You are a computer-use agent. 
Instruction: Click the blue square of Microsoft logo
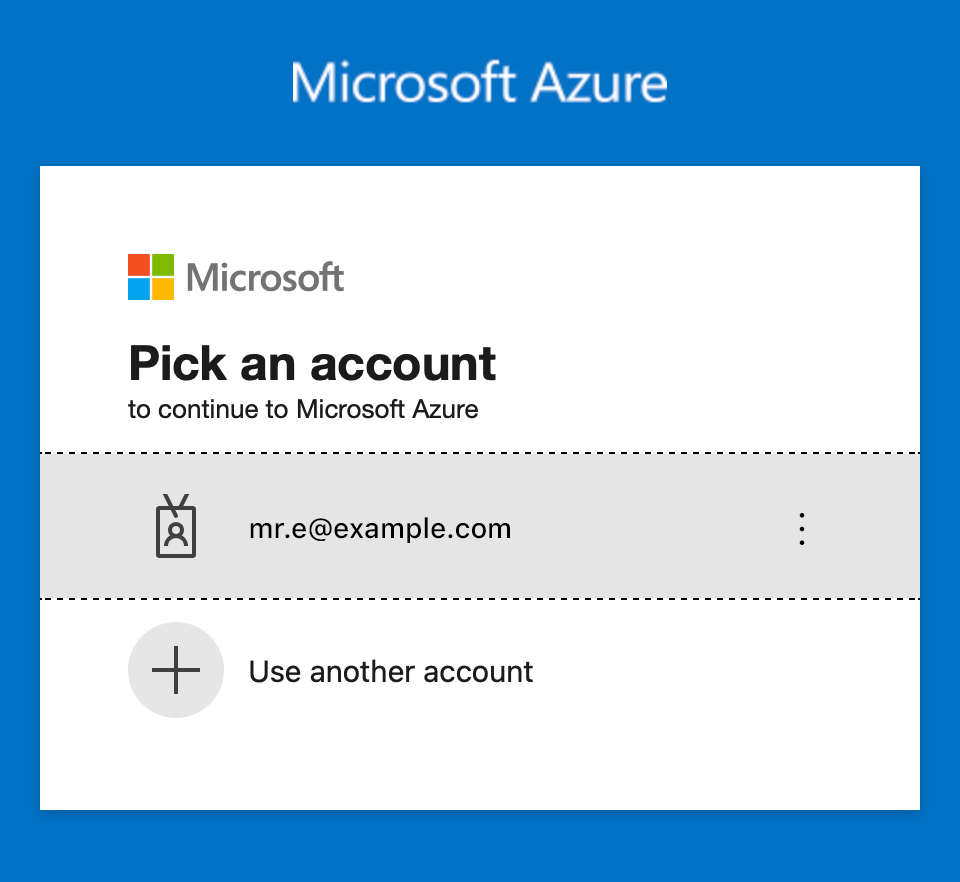pyautogui.click(x=139, y=289)
